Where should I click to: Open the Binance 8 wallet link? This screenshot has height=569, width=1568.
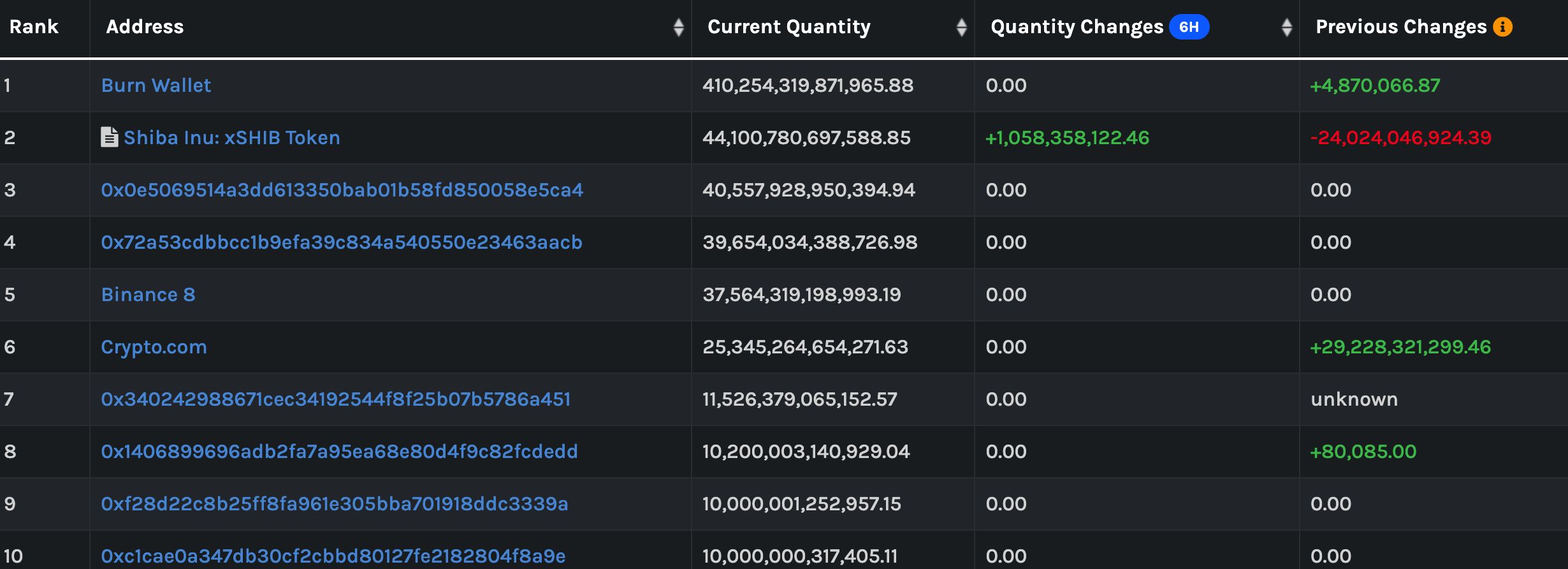coord(148,295)
